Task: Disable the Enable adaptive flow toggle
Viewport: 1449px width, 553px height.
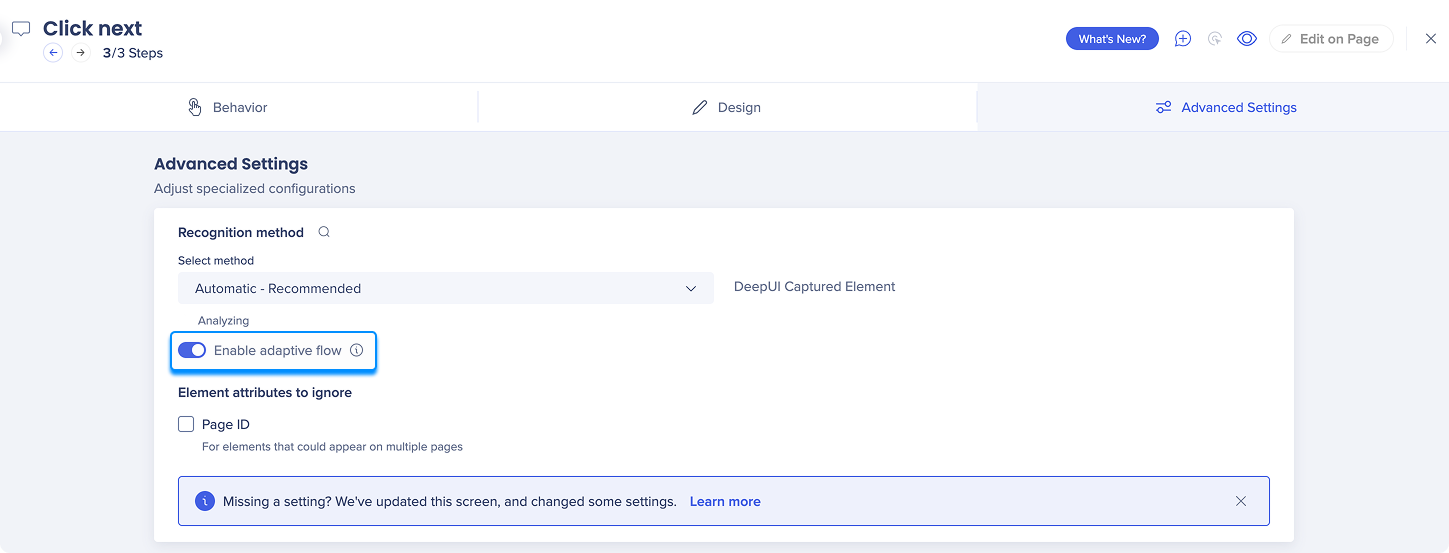Action: coord(192,351)
